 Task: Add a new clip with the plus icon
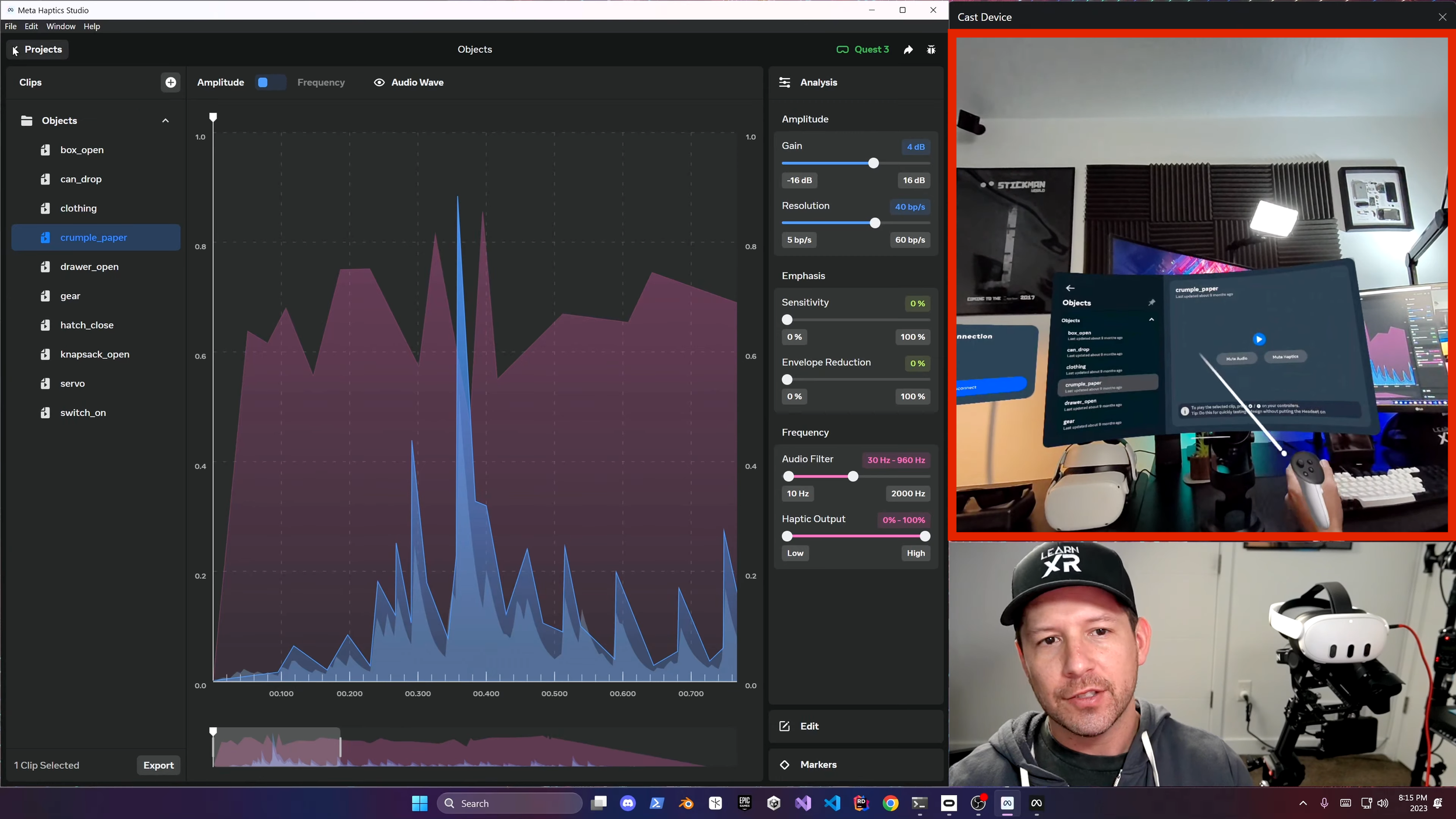click(170, 82)
